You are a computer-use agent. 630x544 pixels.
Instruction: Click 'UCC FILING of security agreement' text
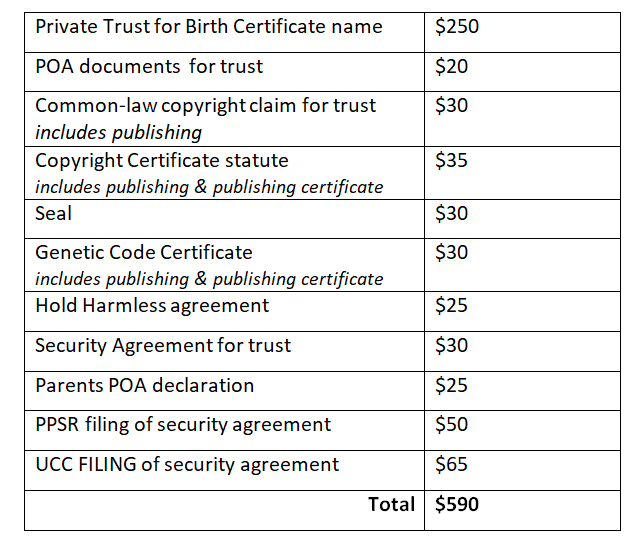[x=186, y=464]
